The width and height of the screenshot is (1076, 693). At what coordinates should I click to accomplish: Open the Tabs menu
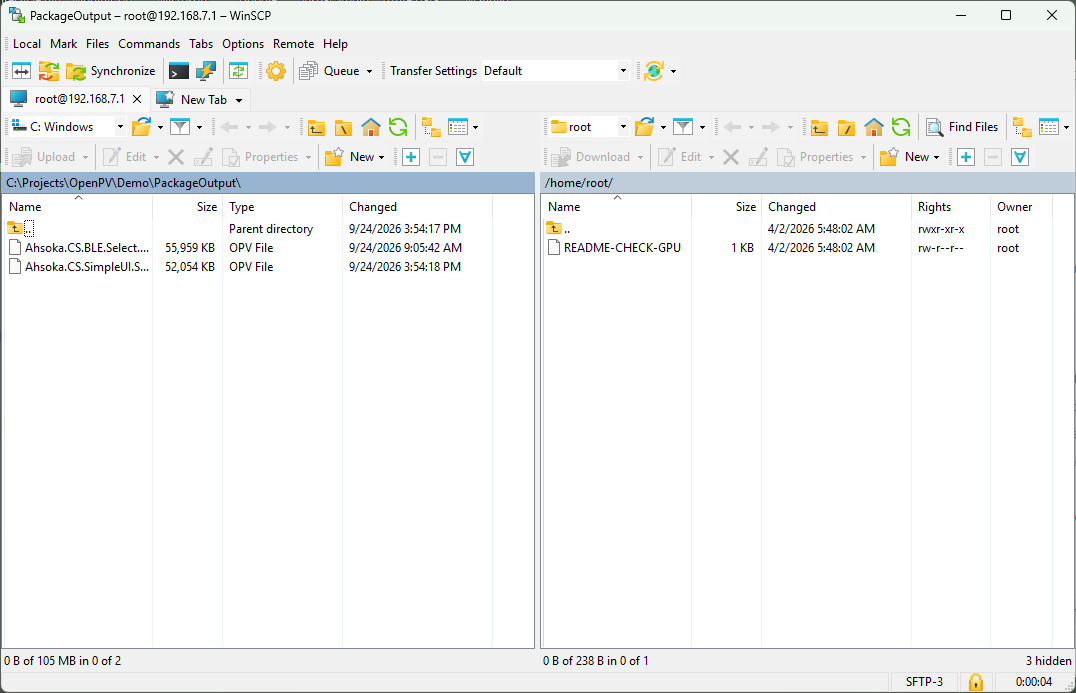click(201, 44)
